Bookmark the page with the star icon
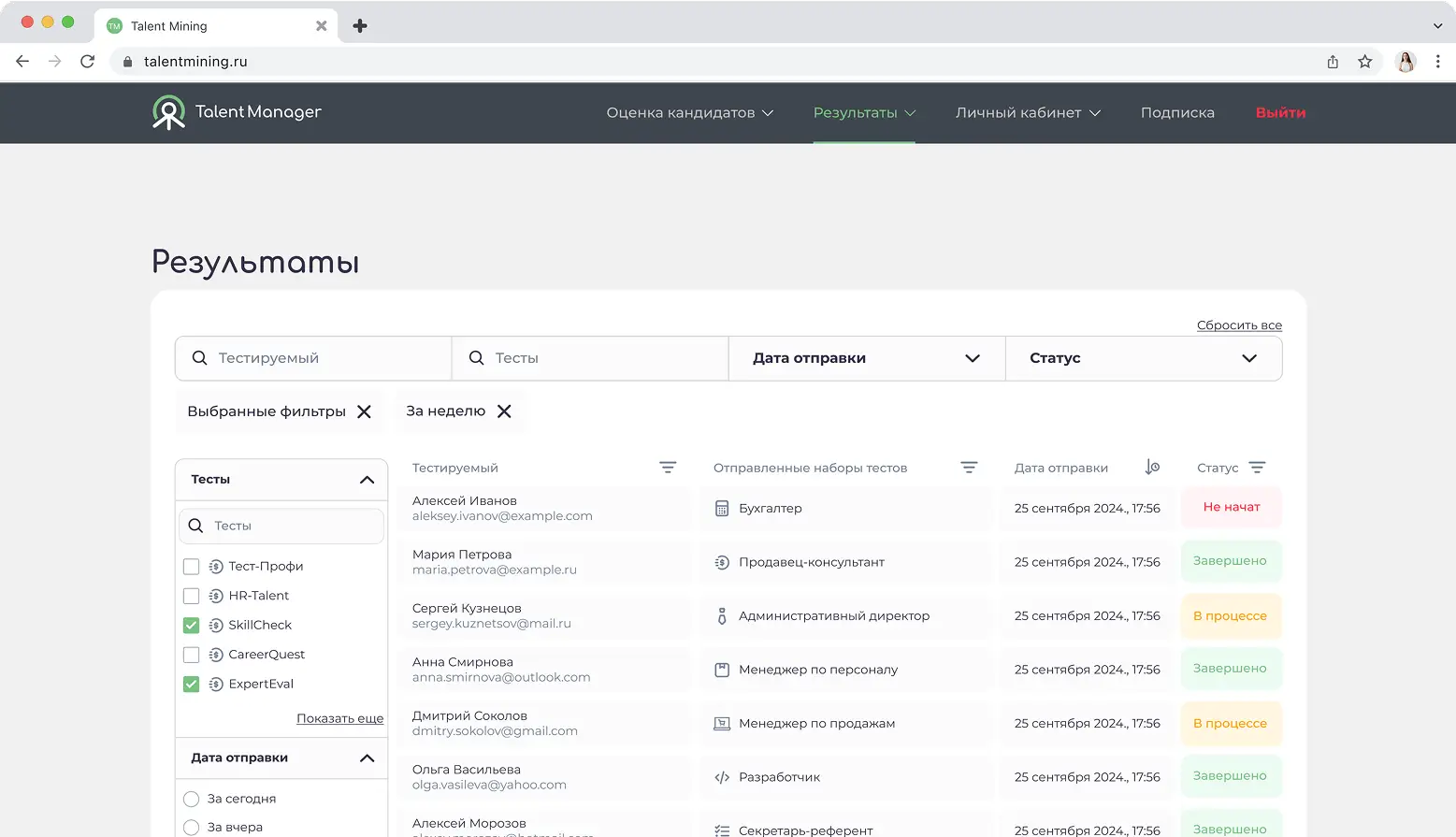This screenshot has width=1456, height=837. coord(1365,62)
